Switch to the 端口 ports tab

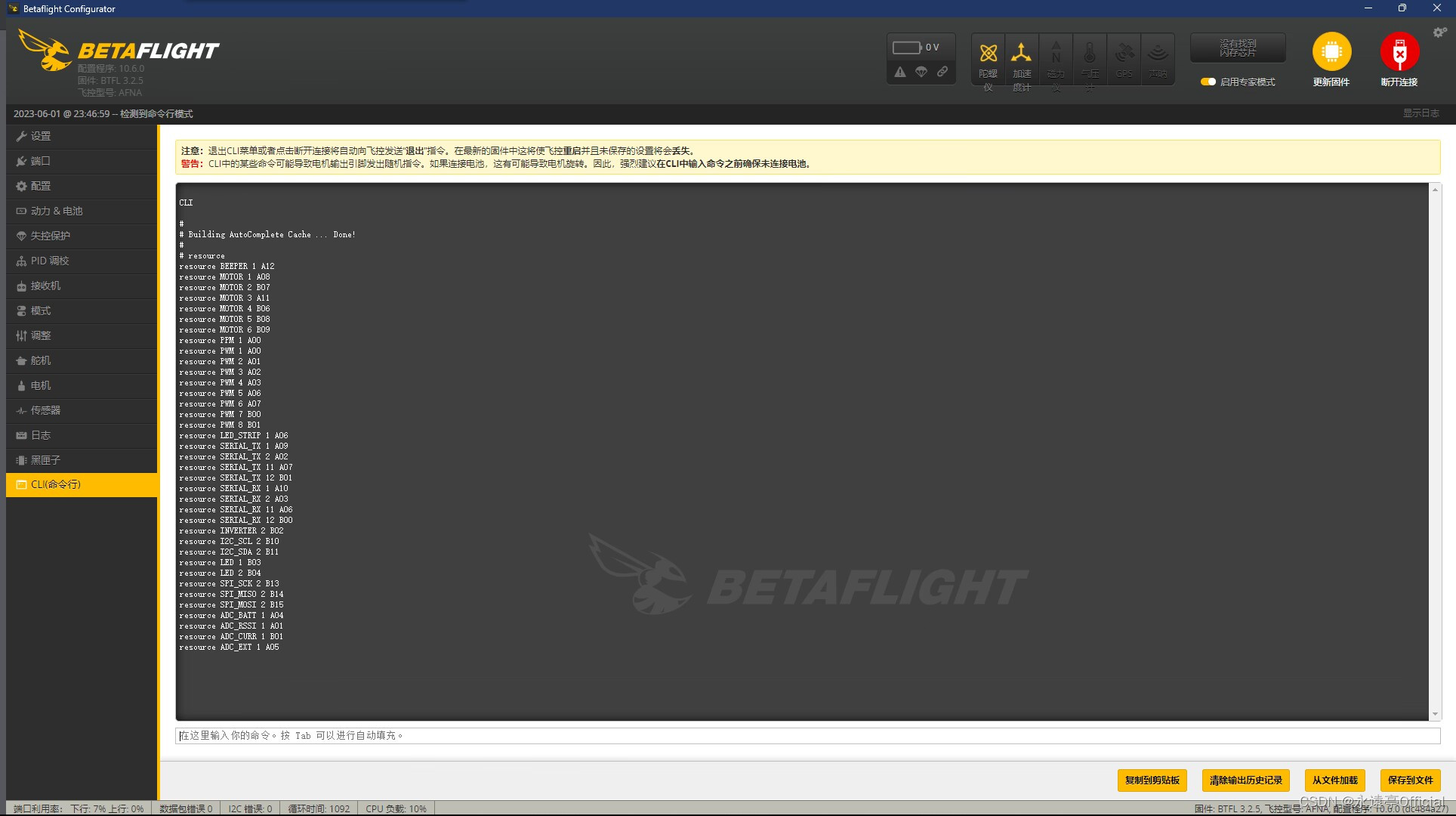click(x=40, y=161)
